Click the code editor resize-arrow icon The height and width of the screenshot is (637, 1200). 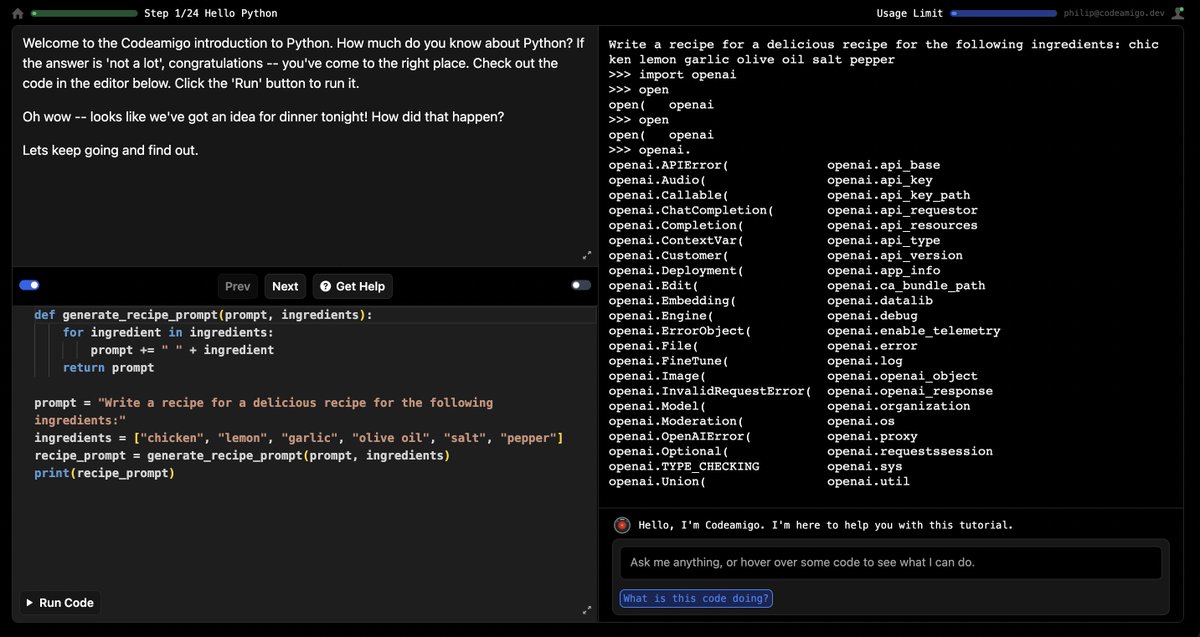click(x=588, y=609)
